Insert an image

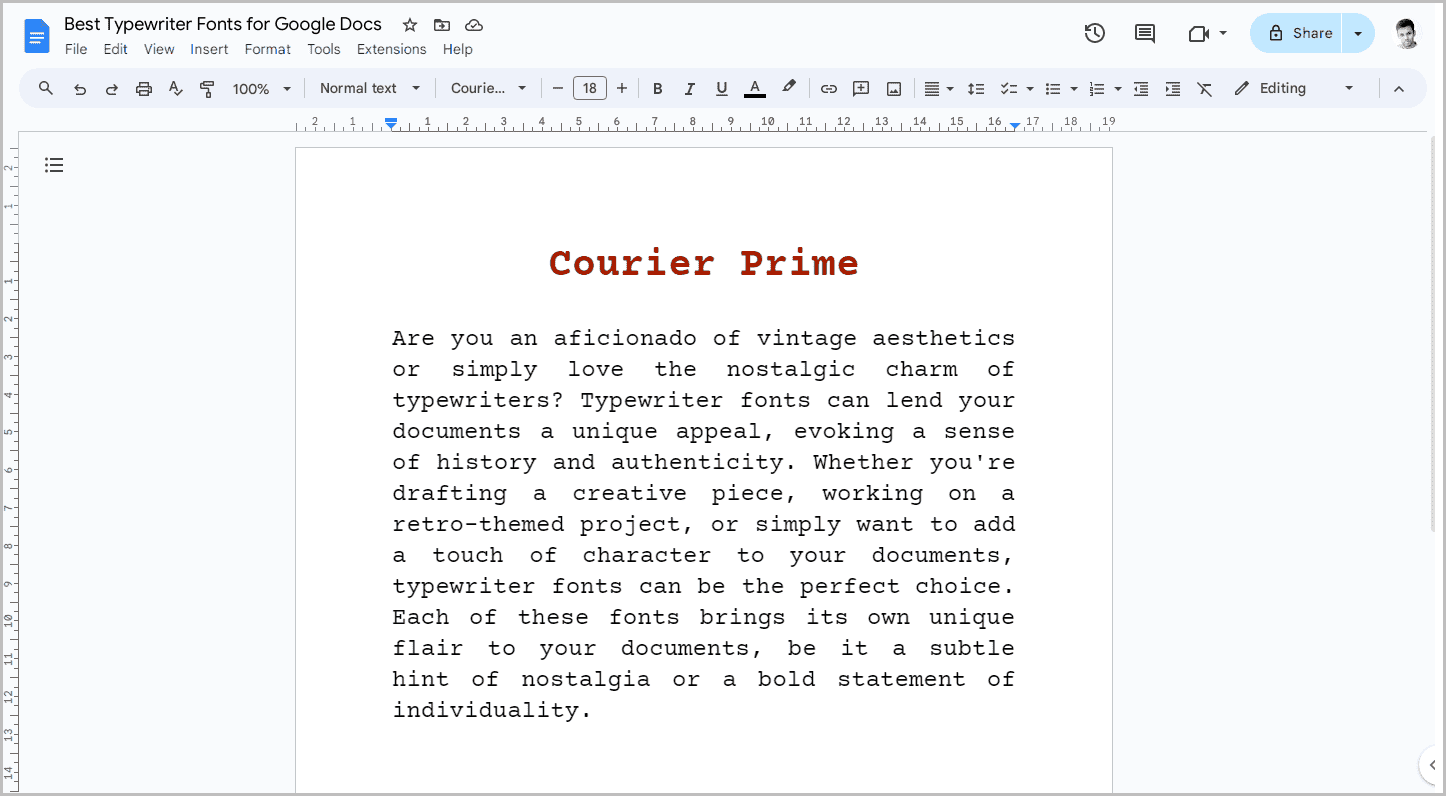pos(894,89)
